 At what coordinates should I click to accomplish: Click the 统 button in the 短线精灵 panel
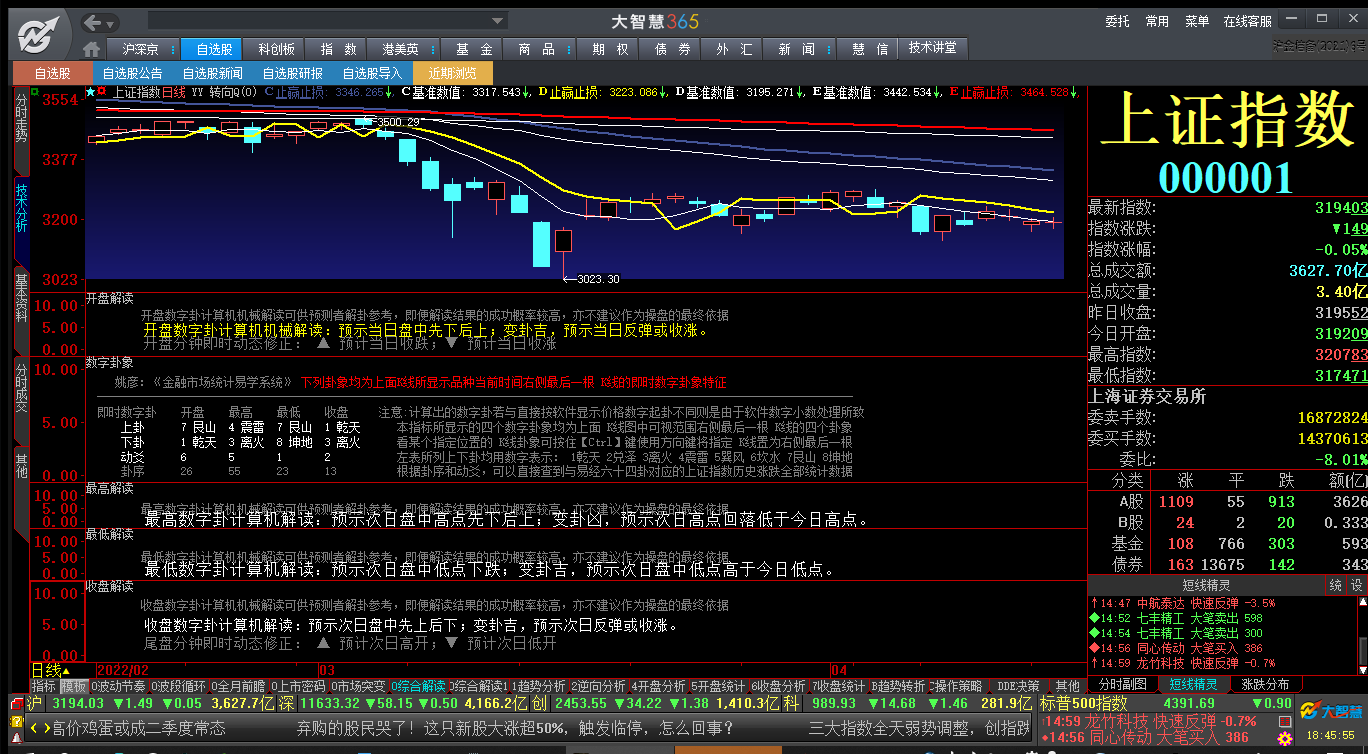[x=1335, y=585]
